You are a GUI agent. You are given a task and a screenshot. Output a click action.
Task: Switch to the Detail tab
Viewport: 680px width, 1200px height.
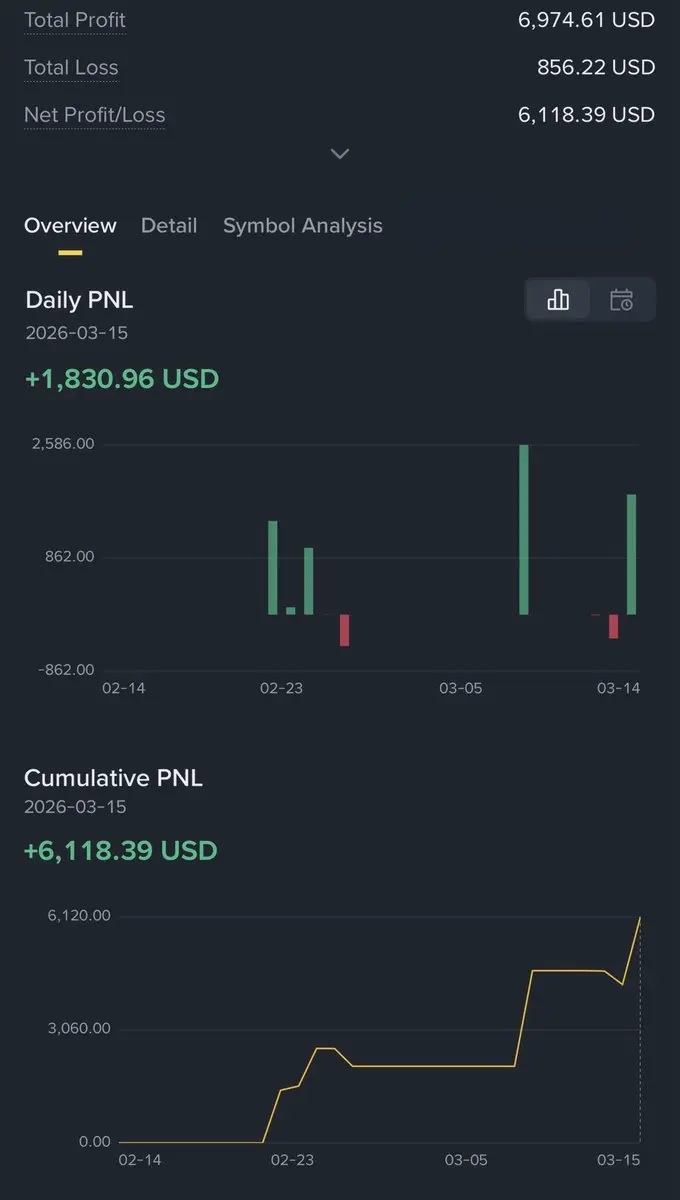(169, 226)
